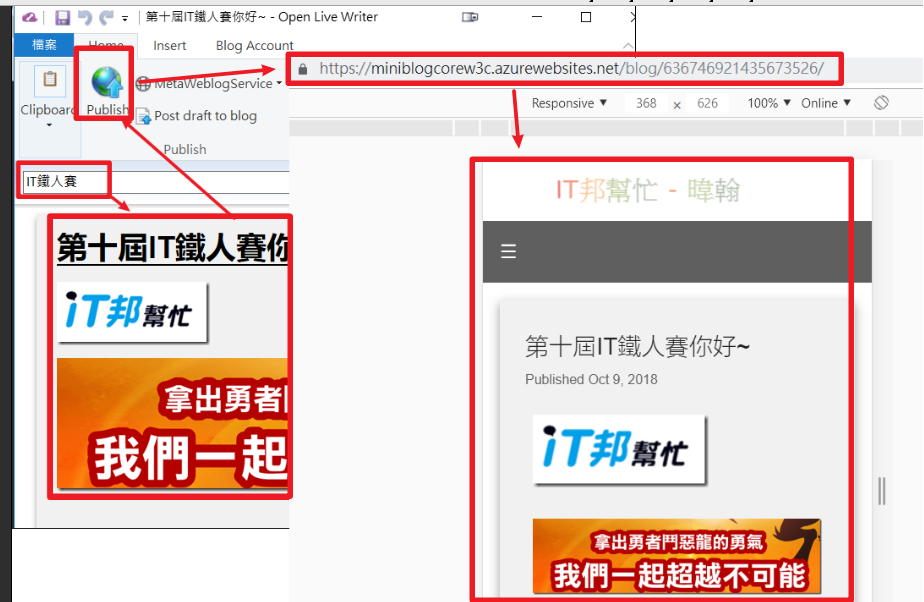Open the Responsive device dropdown
This screenshot has height=602, width=924.
click(x=569, y=103)
